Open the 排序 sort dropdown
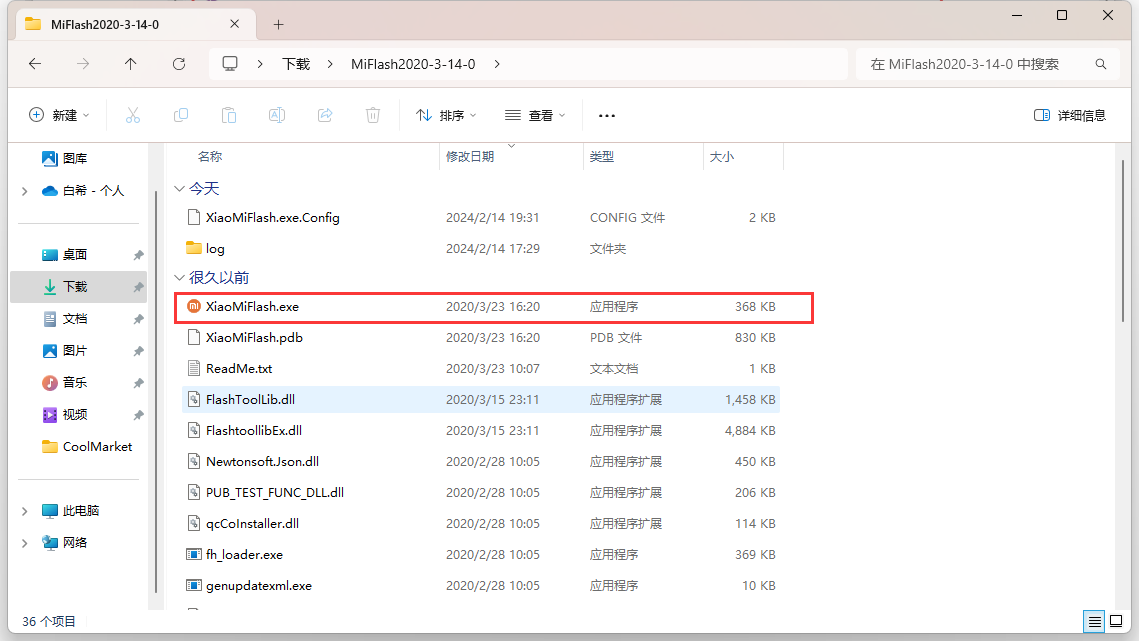Image resolution: width=1139 pixels, height=641 pixels. [x=446, y=115]
